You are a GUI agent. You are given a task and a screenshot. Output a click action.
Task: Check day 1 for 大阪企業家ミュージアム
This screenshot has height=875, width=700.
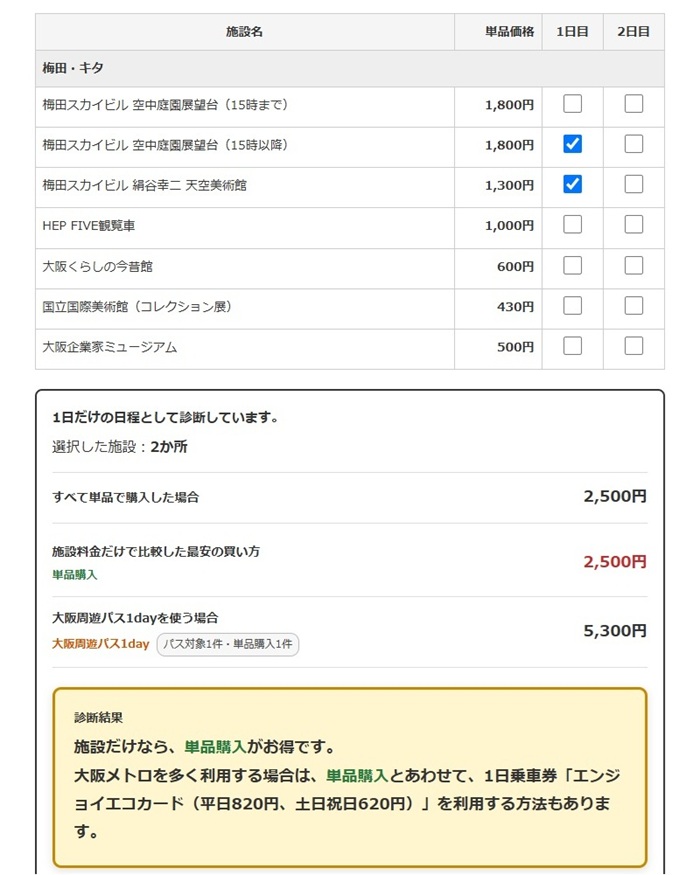(x=572, y=346)
